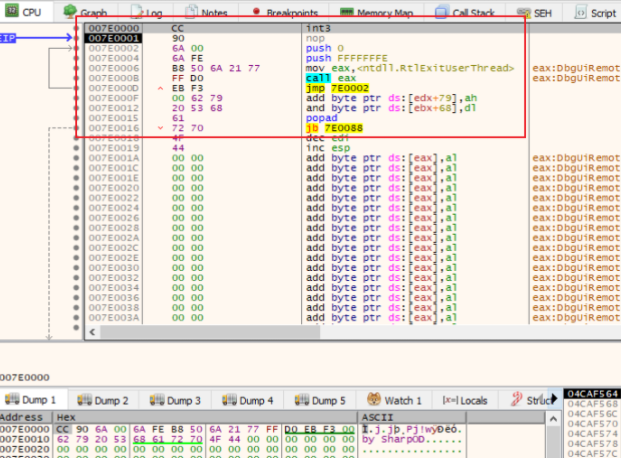This screenshot has height=458, width=621.
Task: Select address 007E0001 at EIP
Action: pyautogui.click(x=114, y=38)
